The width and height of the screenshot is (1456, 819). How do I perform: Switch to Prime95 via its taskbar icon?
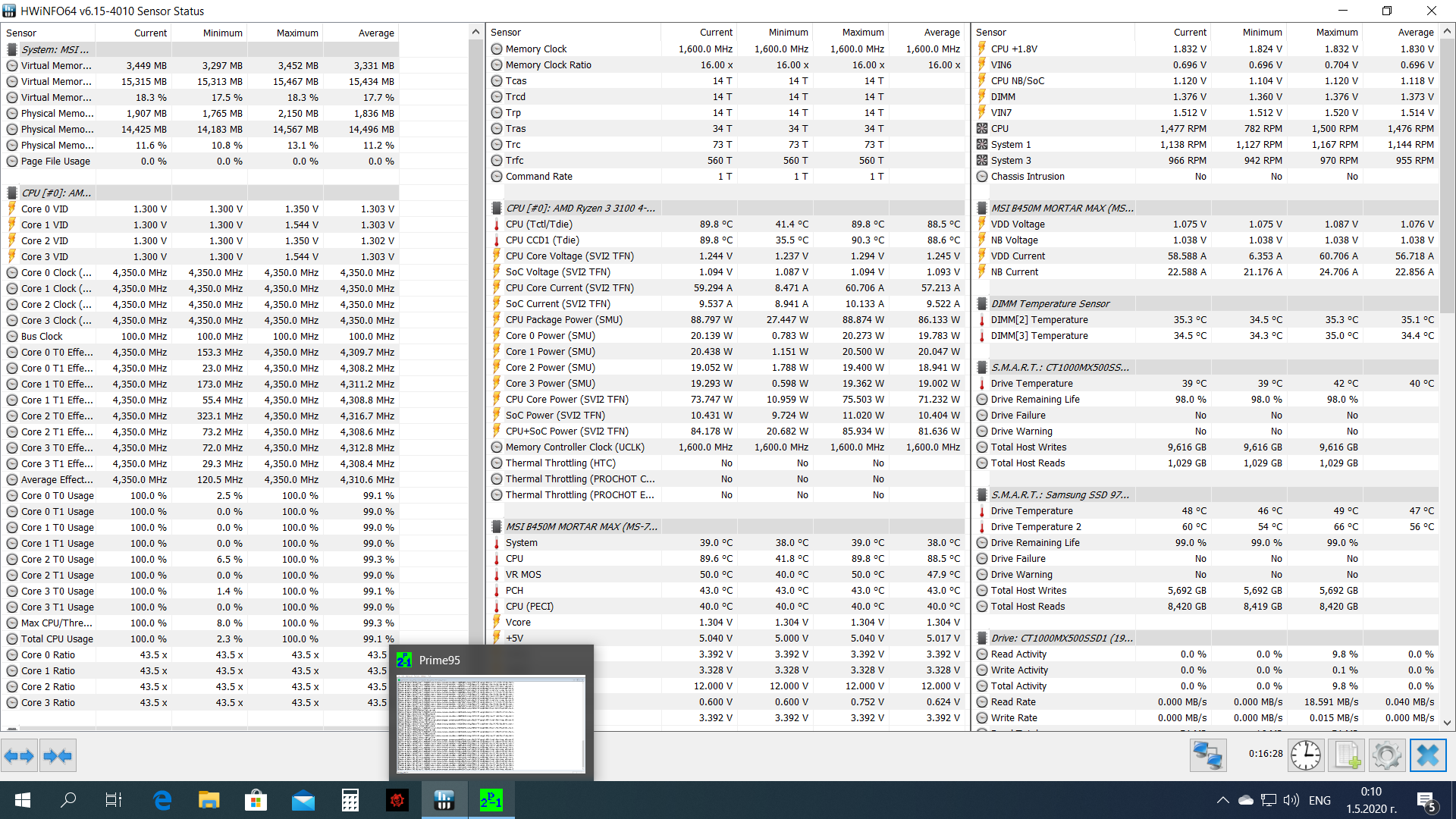(x=491, y=800)
